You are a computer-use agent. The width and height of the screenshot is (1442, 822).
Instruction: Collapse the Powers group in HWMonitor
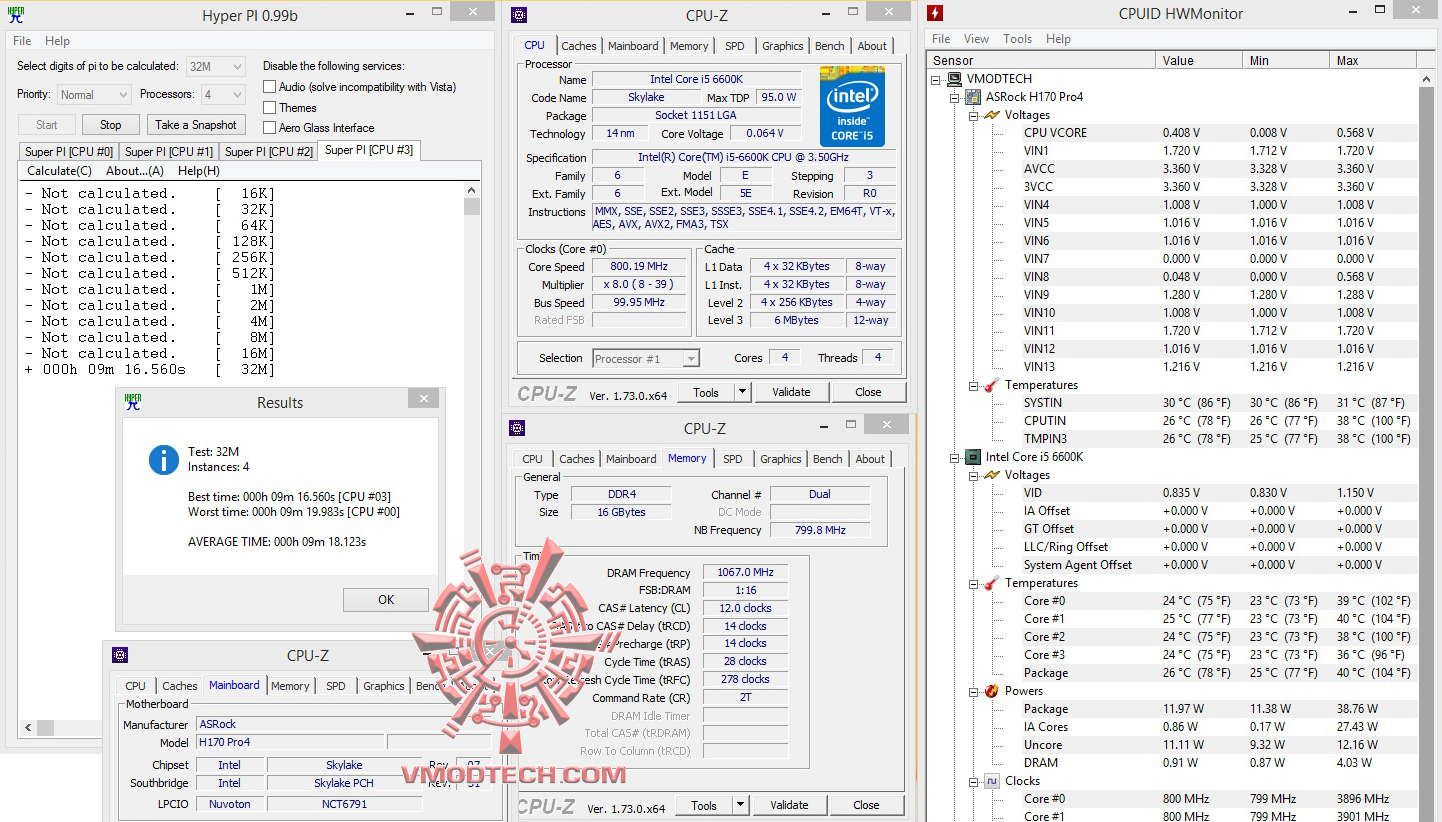974,691
